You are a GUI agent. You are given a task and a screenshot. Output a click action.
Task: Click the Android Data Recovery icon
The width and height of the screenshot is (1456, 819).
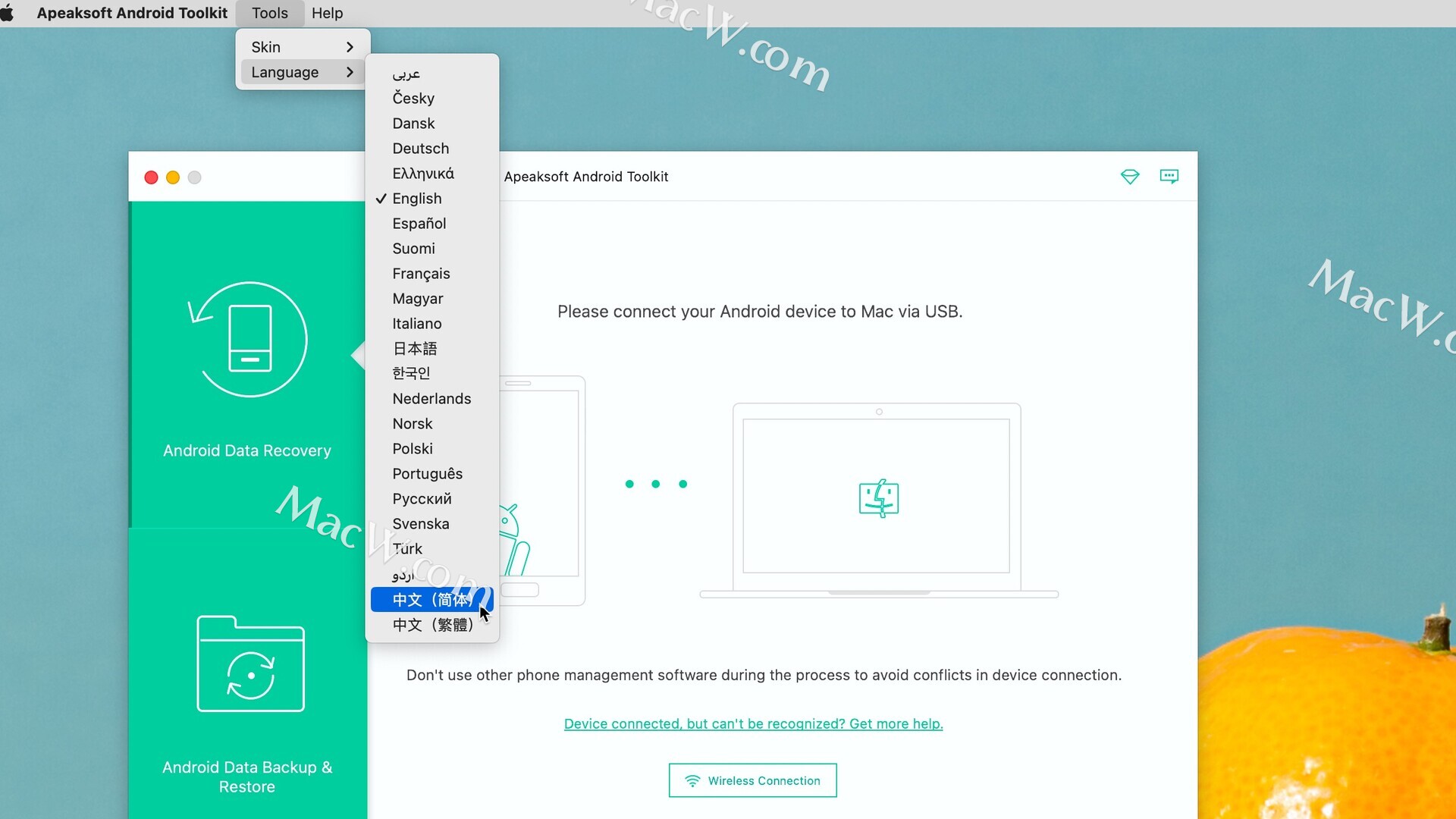[248, 339]
